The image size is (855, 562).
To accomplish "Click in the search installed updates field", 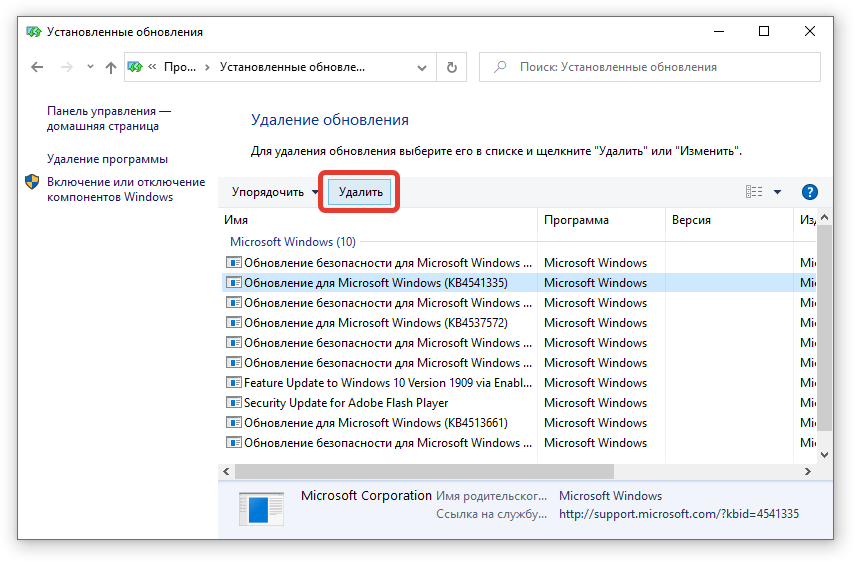I will tap(660, 68).
